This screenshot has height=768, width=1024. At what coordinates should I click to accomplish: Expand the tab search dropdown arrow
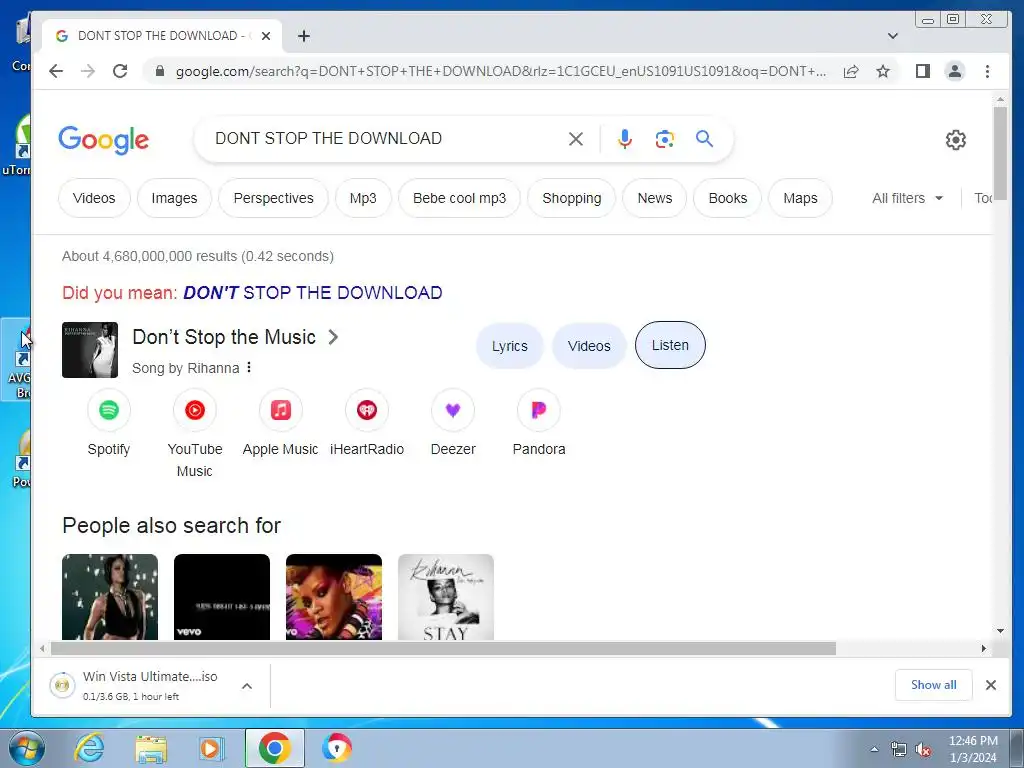click(x=893, y=36)
